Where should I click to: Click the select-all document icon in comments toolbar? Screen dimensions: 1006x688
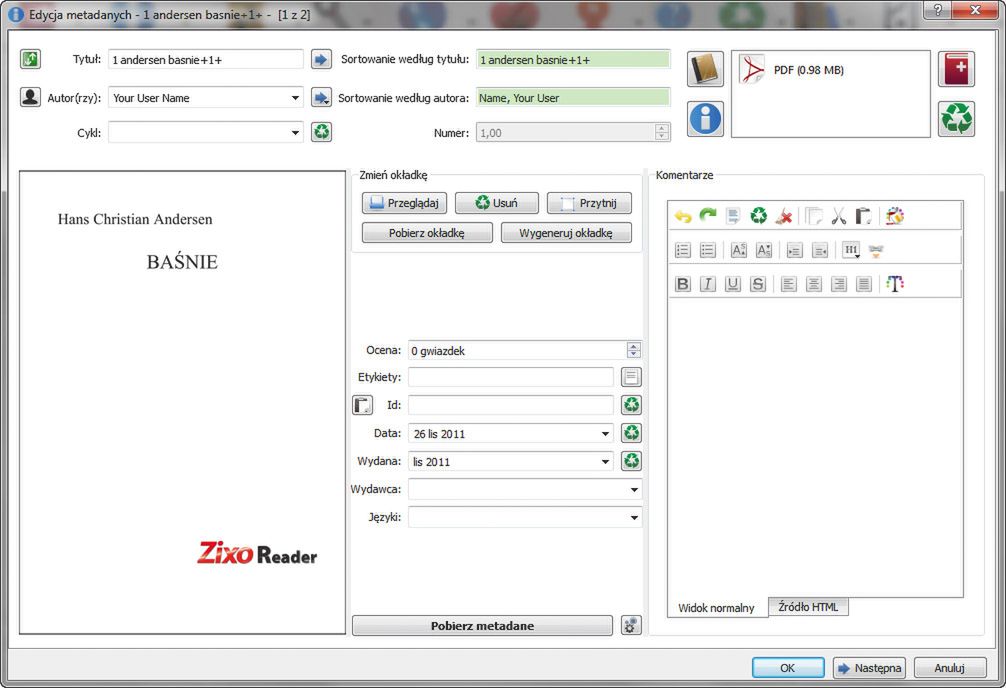(733, 216)
